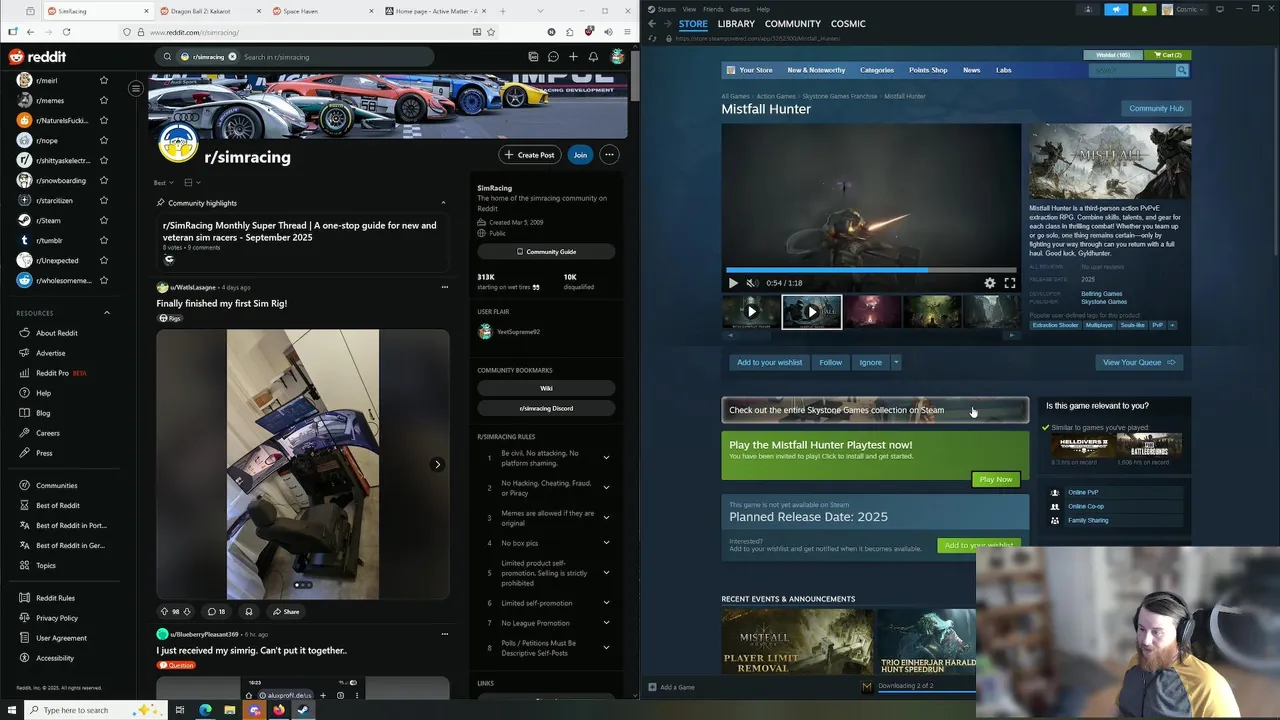Open Steam friends icon in title bar
1280x720 pixels.
click(x=1088, y=10)
